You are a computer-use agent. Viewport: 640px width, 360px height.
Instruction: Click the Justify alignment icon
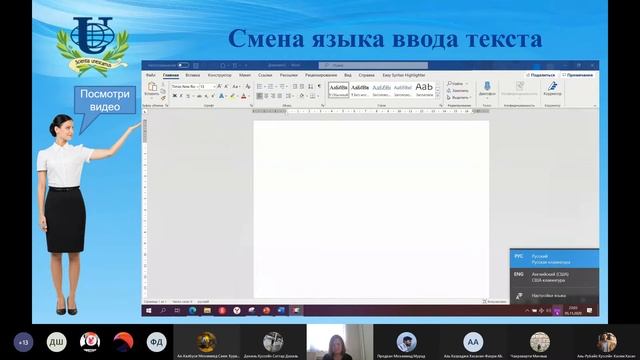(280, 96)
